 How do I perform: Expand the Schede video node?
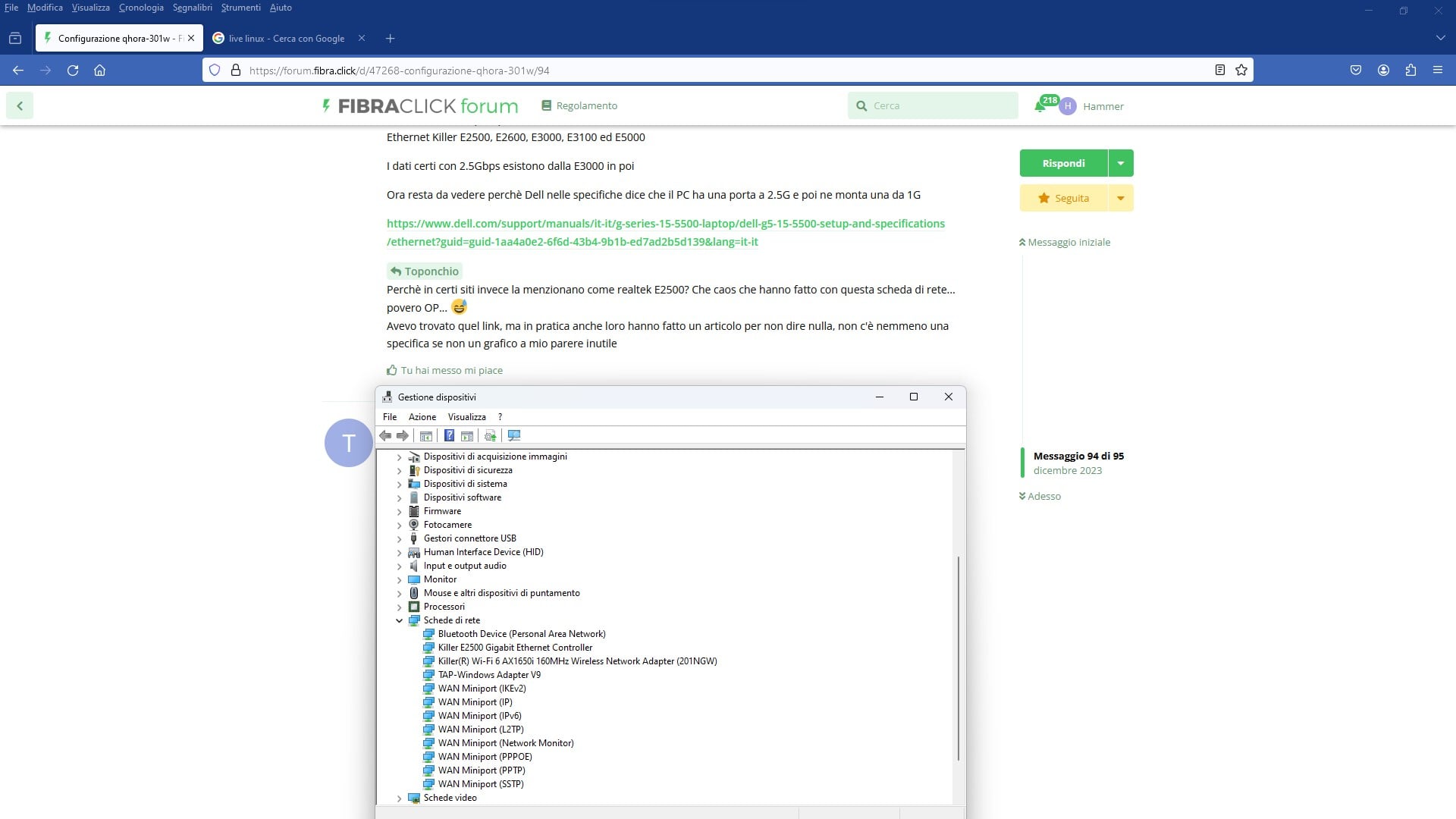(400, 798)
